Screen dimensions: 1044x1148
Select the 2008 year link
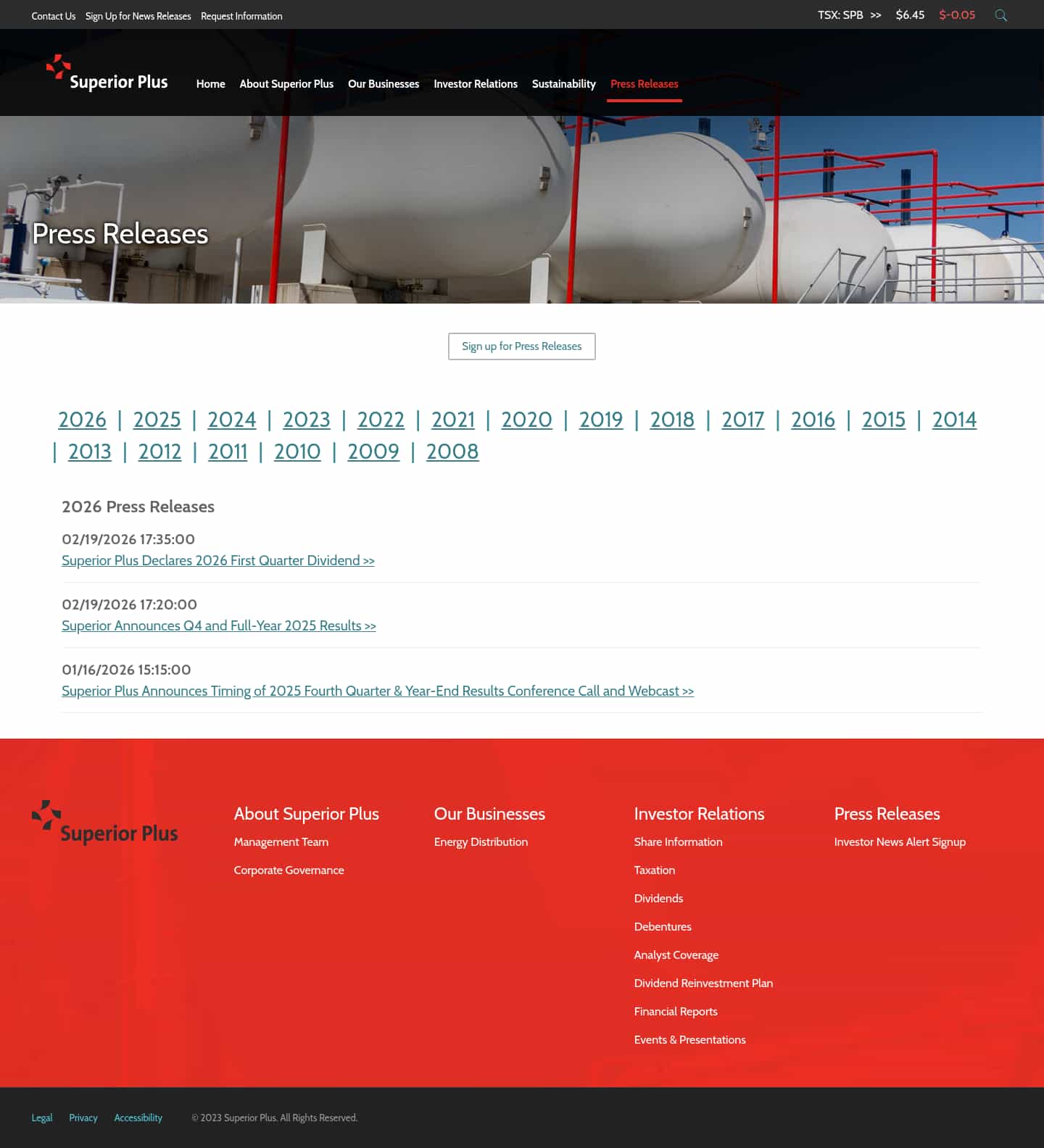(x=452, y=452)
